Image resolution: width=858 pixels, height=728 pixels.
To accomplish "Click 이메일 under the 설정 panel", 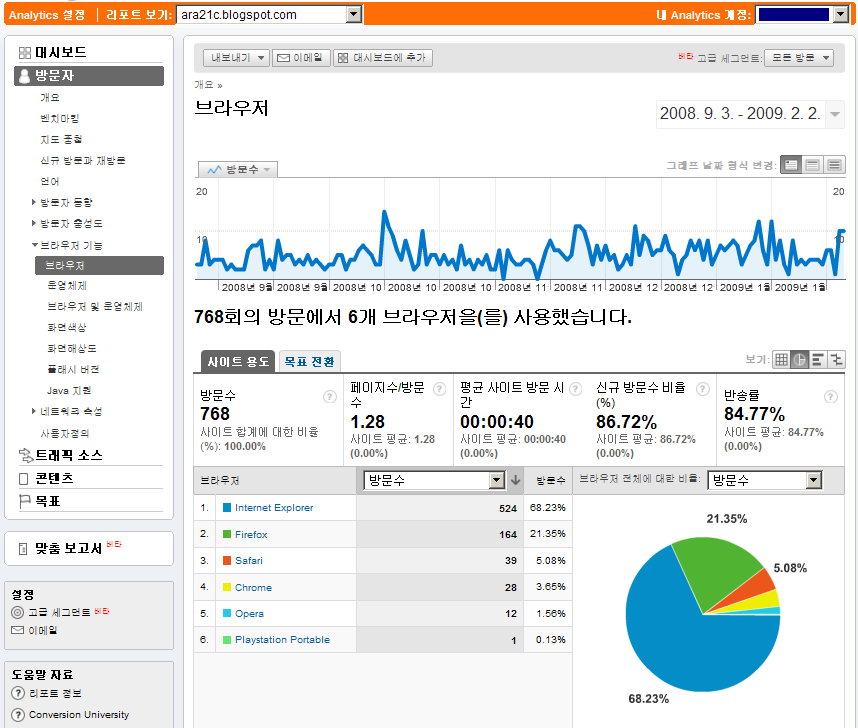I will [x=42, y=631].
